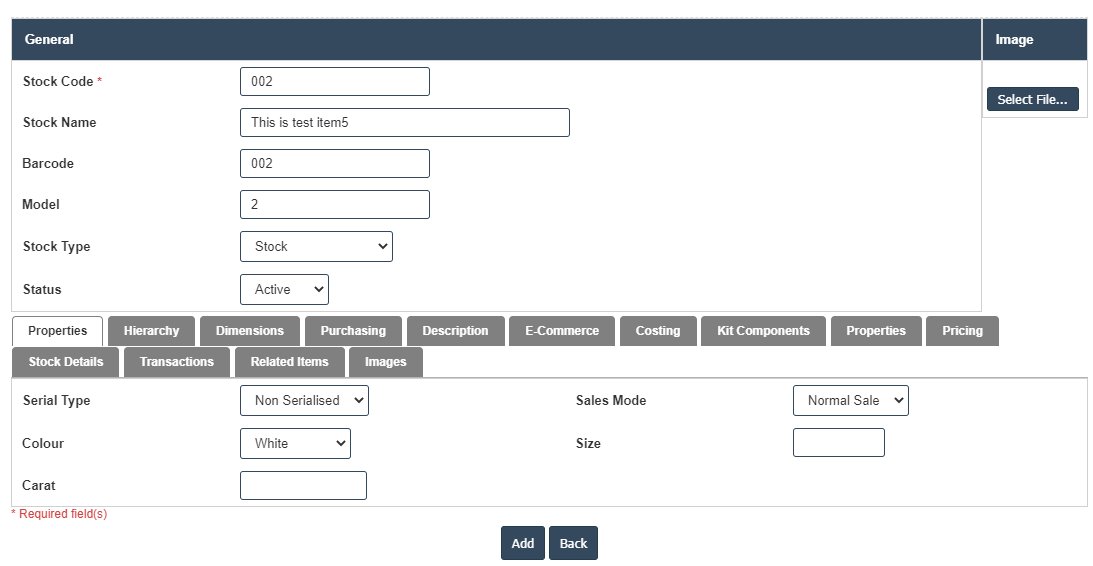
Task: Select the Size input field
Action: [838, 443]
